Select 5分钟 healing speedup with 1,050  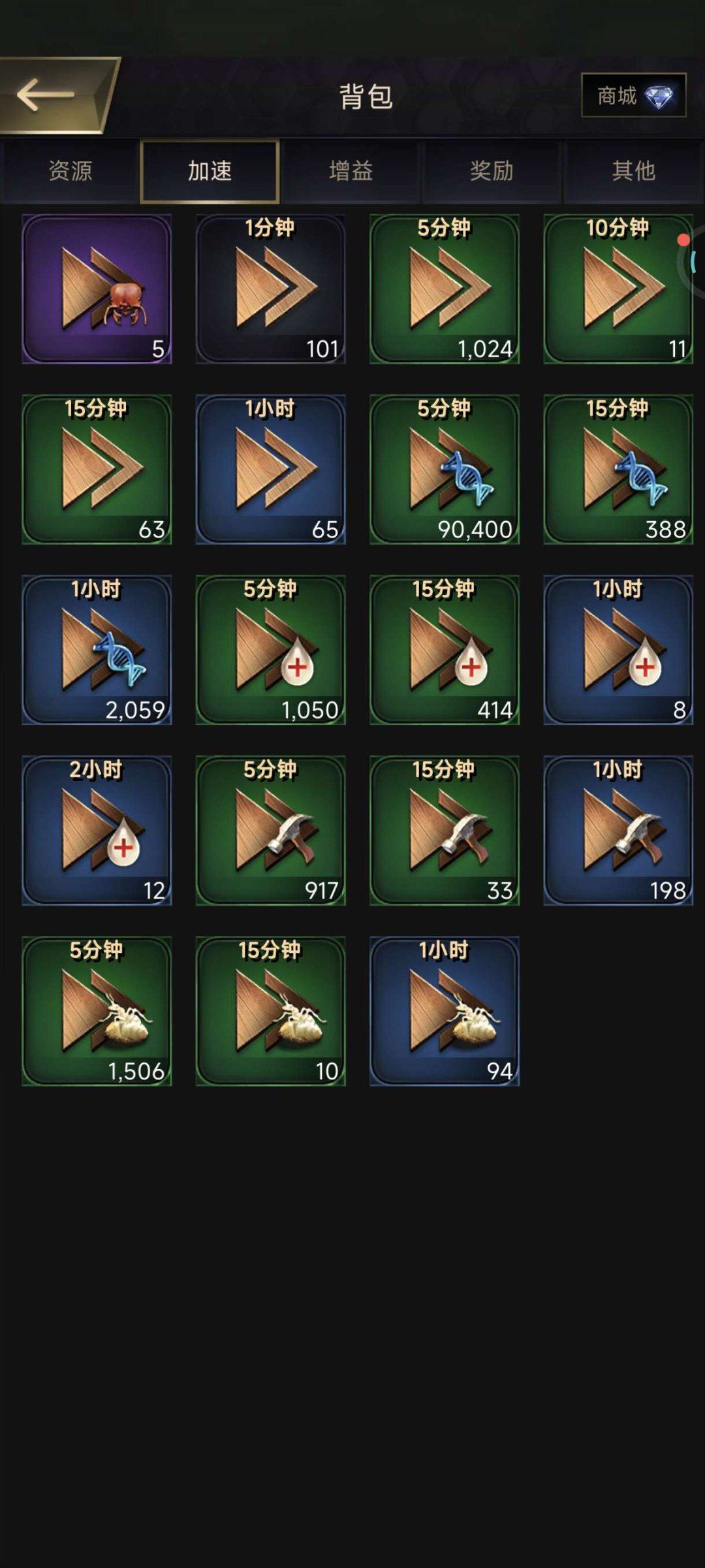[x=270, y=650]
